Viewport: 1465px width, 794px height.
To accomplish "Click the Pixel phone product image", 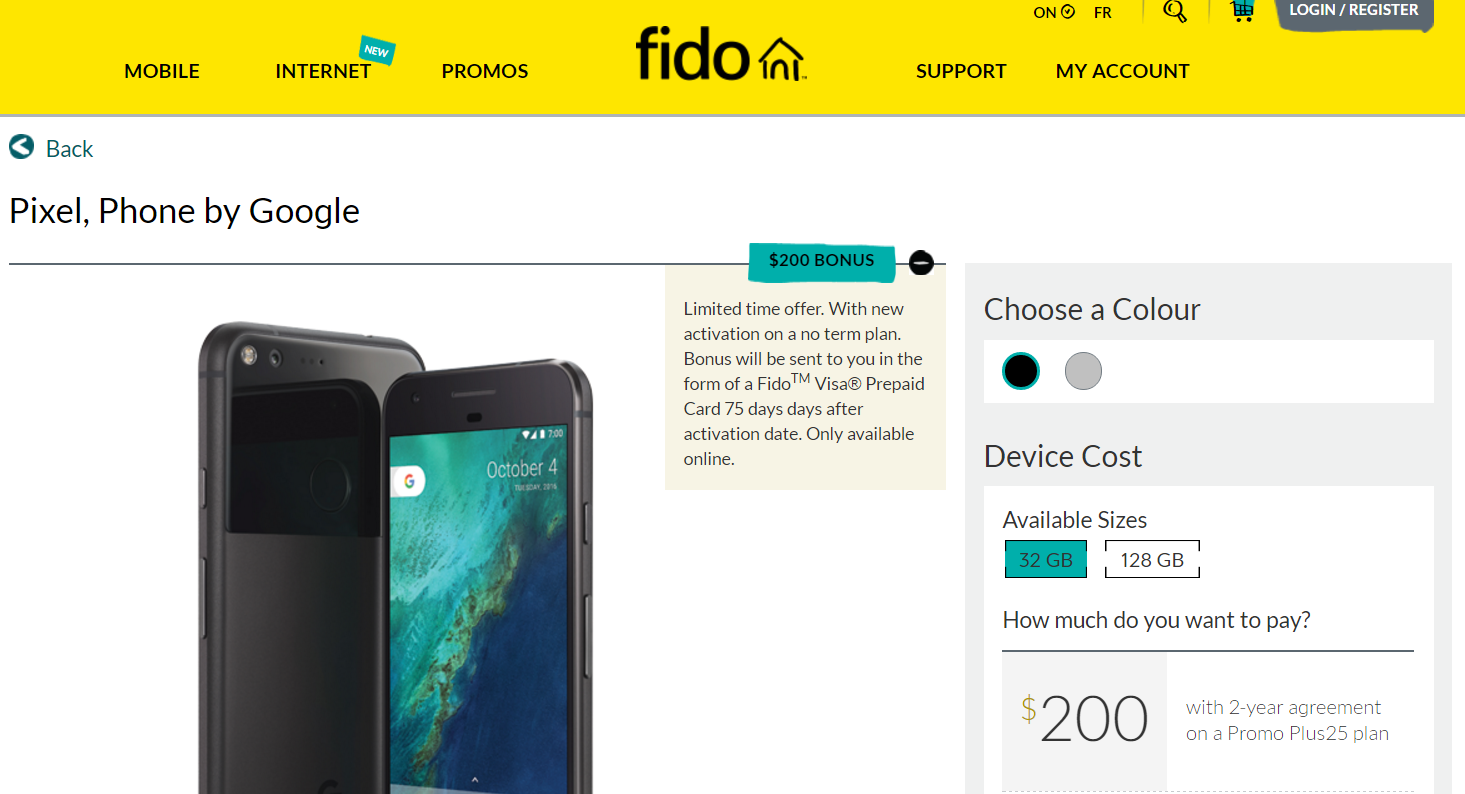I will click(x=395, y=557).
